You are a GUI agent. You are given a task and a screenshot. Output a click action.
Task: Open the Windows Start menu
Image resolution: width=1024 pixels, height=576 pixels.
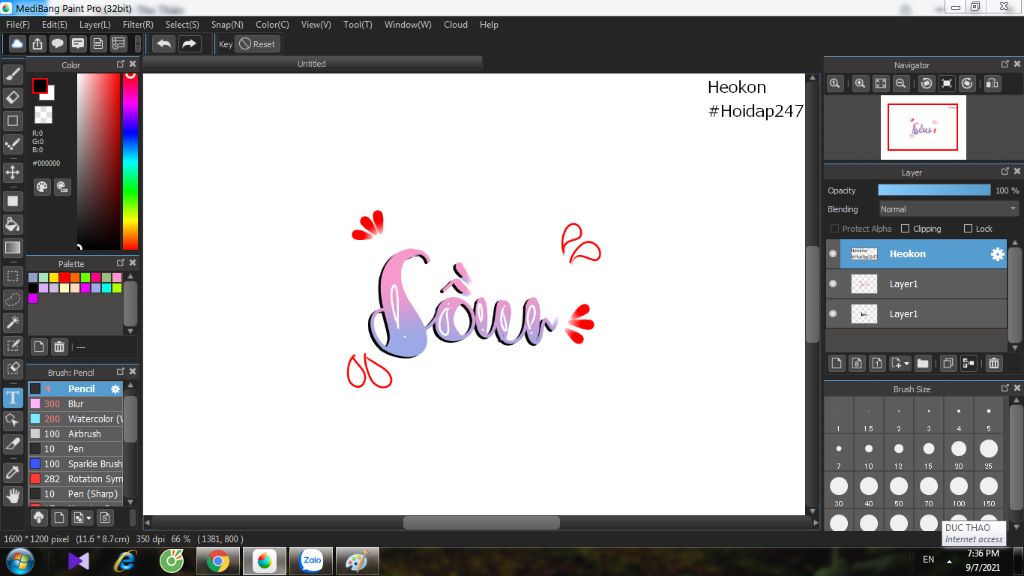[20, 561]
